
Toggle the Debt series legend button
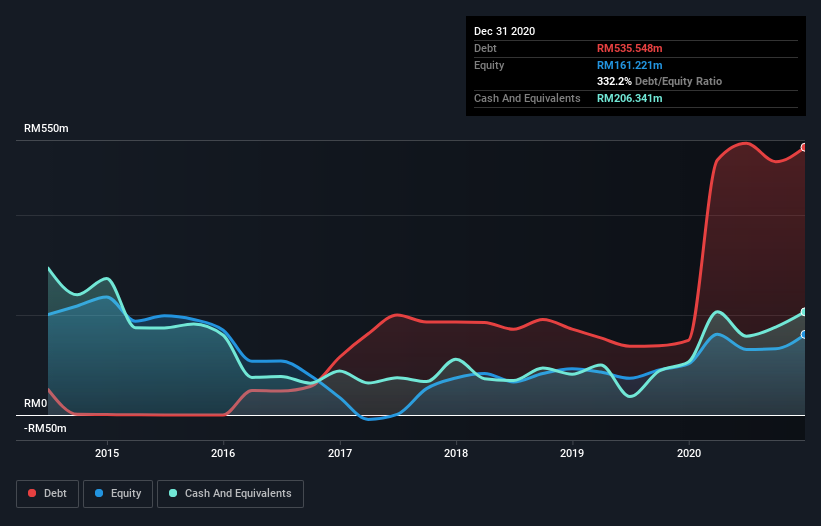pyautogui.click(x=47, y=494)
